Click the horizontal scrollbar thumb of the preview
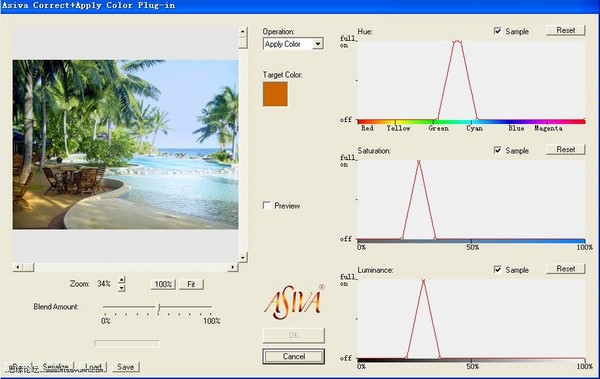The height and width of the screenshot is (379, 600). (x=28, y=267)
